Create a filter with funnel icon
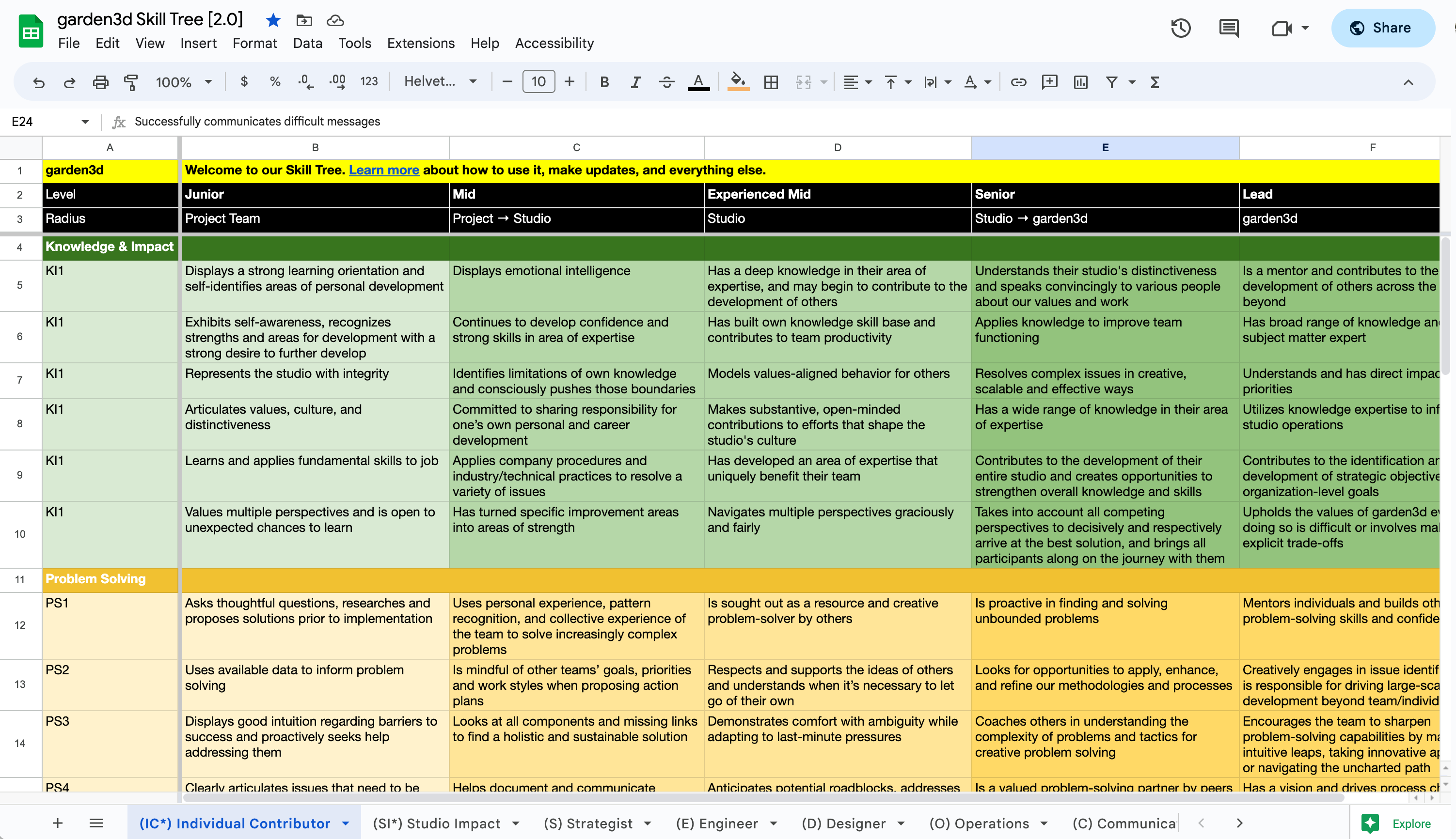 click(1112, 82)
